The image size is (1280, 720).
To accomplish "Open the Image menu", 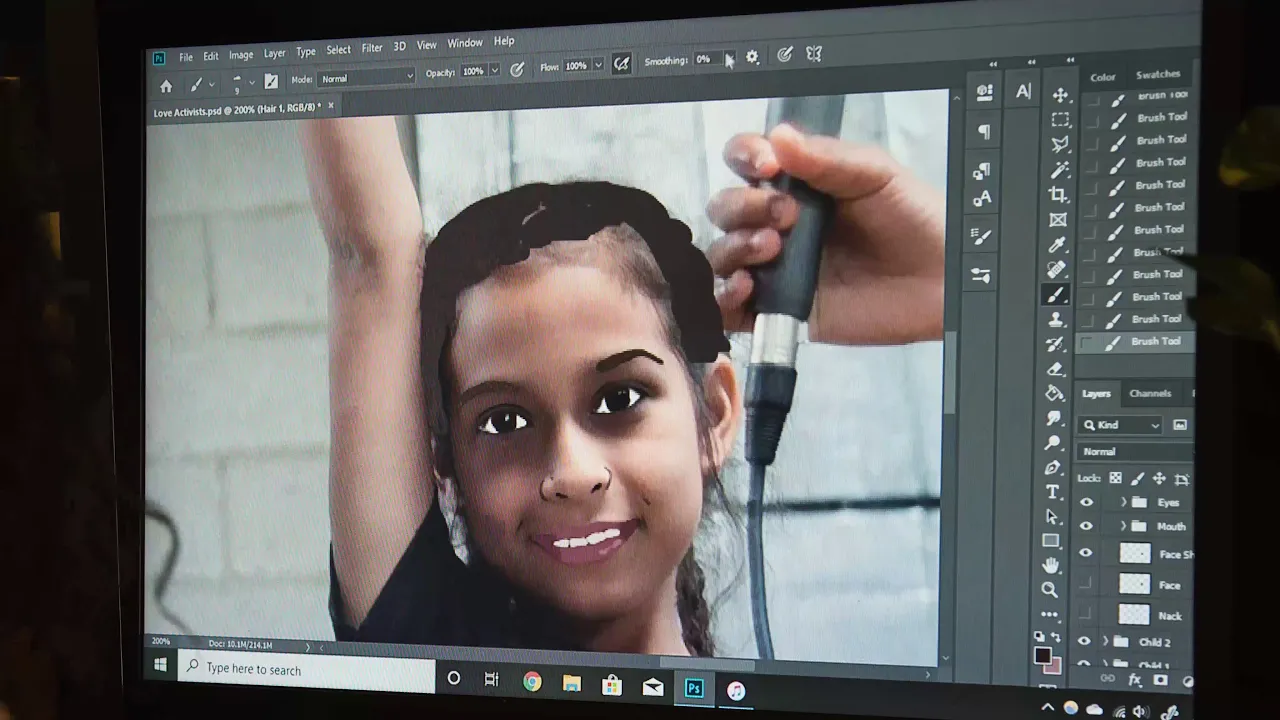I will click(241, 55).
